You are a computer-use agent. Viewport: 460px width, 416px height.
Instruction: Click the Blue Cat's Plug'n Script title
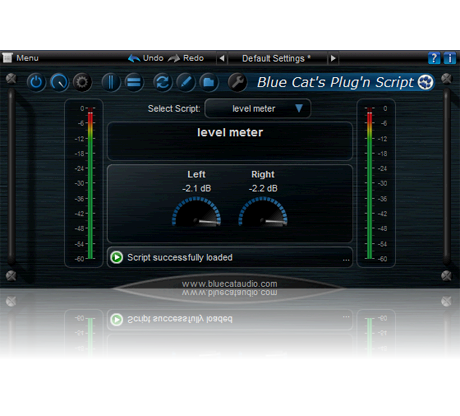coord(335,82)
